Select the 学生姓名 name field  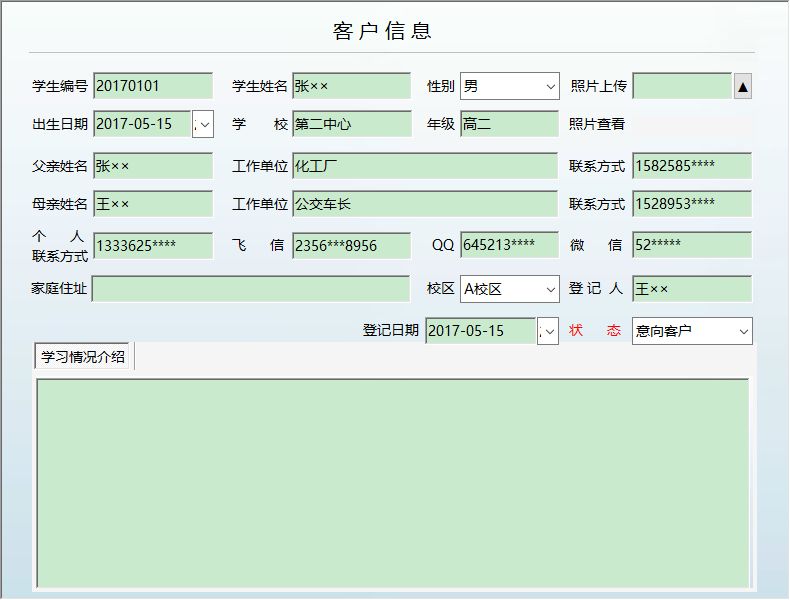(x=351, y=86)
